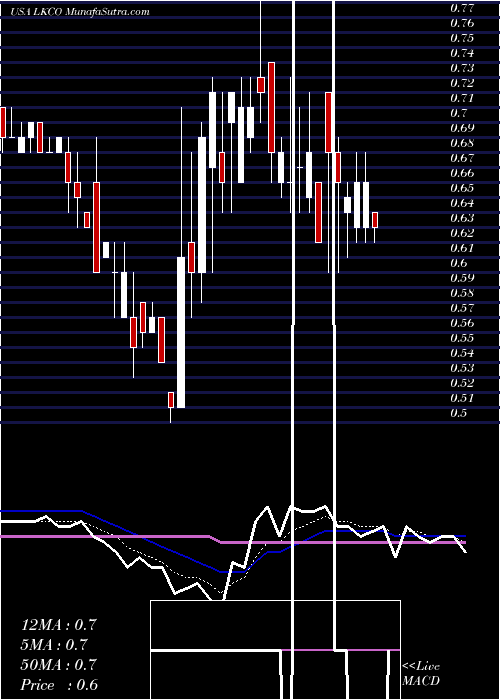
Task: Click the '5MA : 0.7' indicator text
Action: point(54,645)
